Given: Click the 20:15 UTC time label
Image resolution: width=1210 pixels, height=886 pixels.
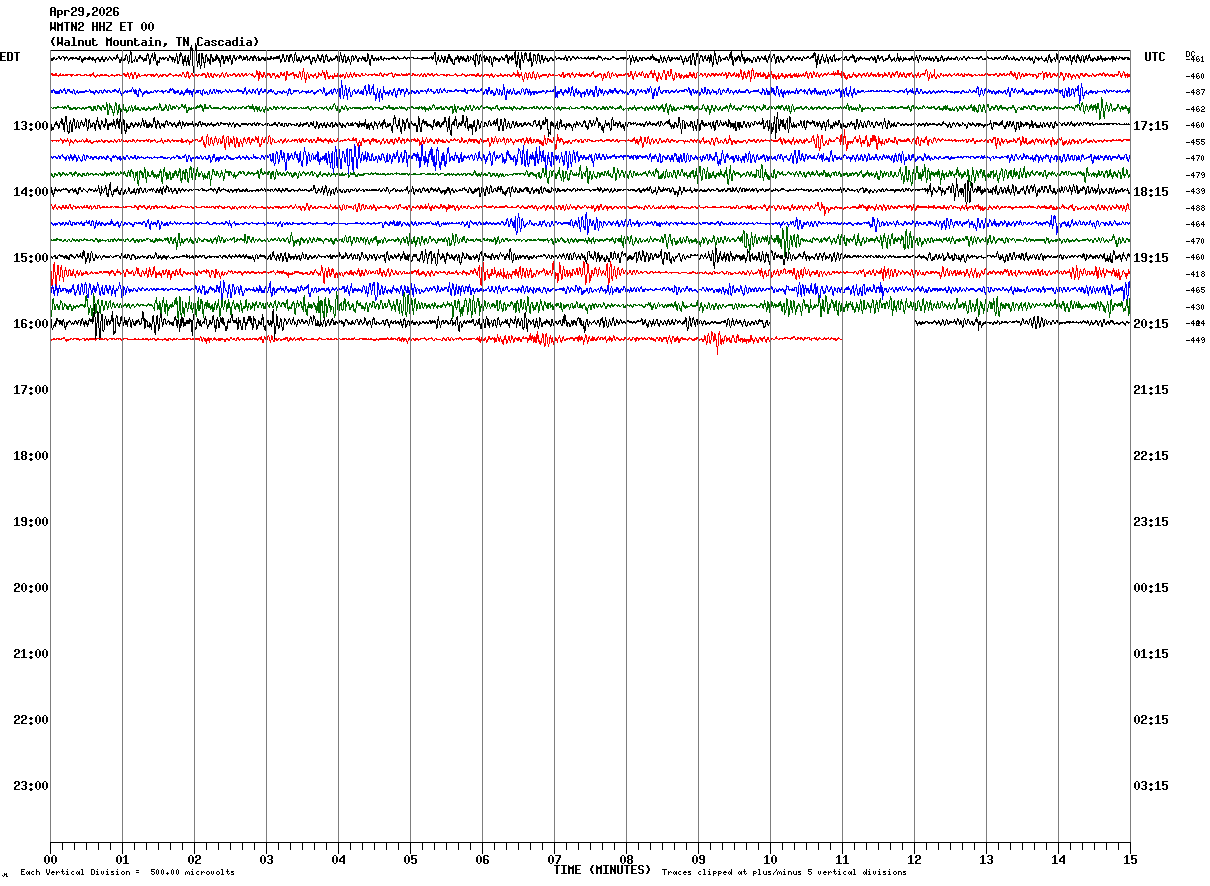Looking at the screenshot, I should 1151,324.
